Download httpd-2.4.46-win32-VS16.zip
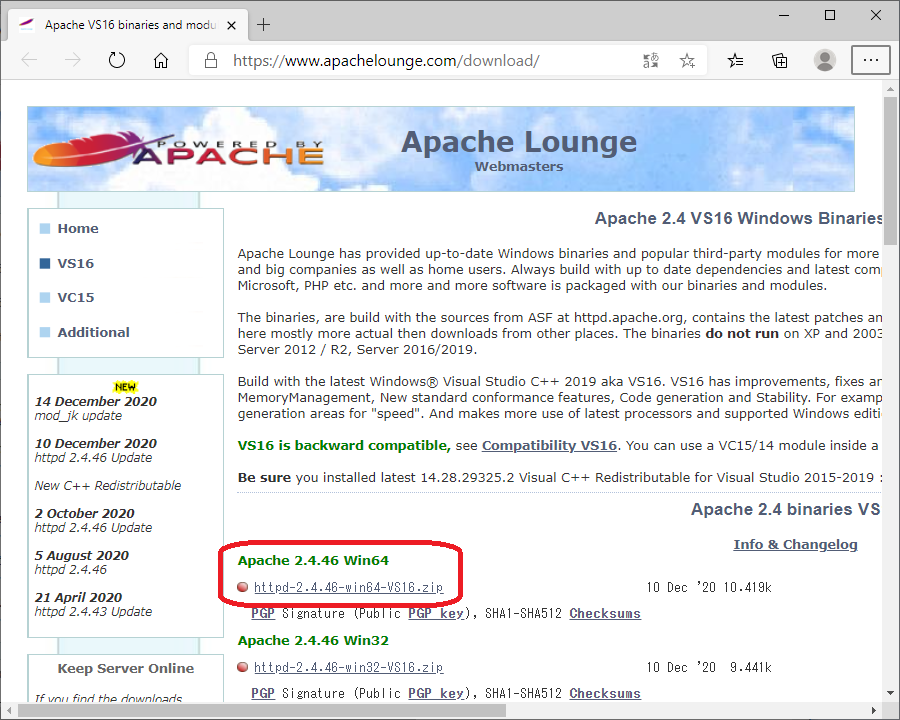 point(348,667)
